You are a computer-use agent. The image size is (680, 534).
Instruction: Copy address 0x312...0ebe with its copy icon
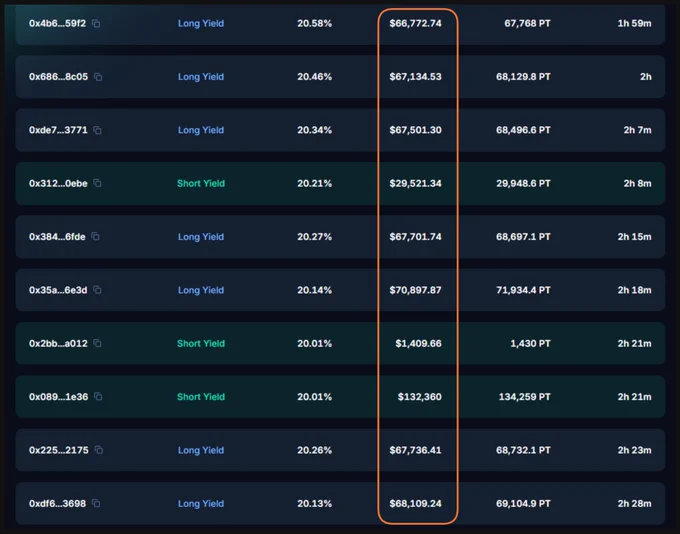pos(98,183)
